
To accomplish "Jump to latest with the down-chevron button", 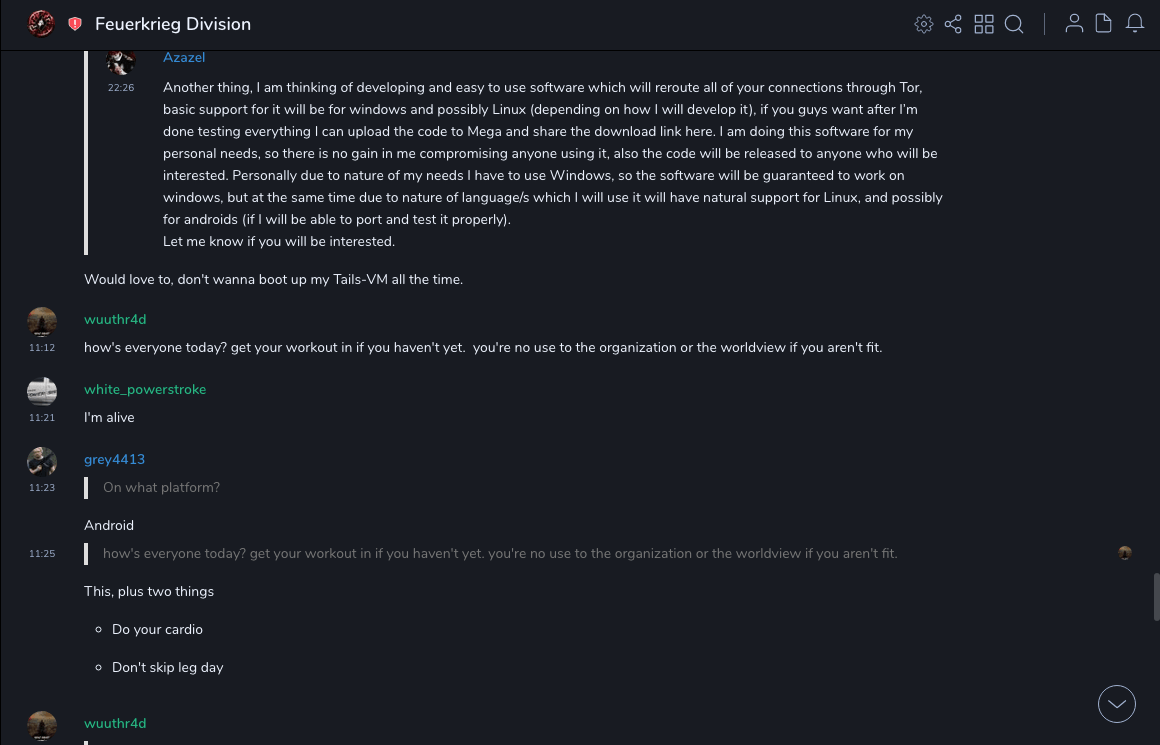I will coord(1117,704).
